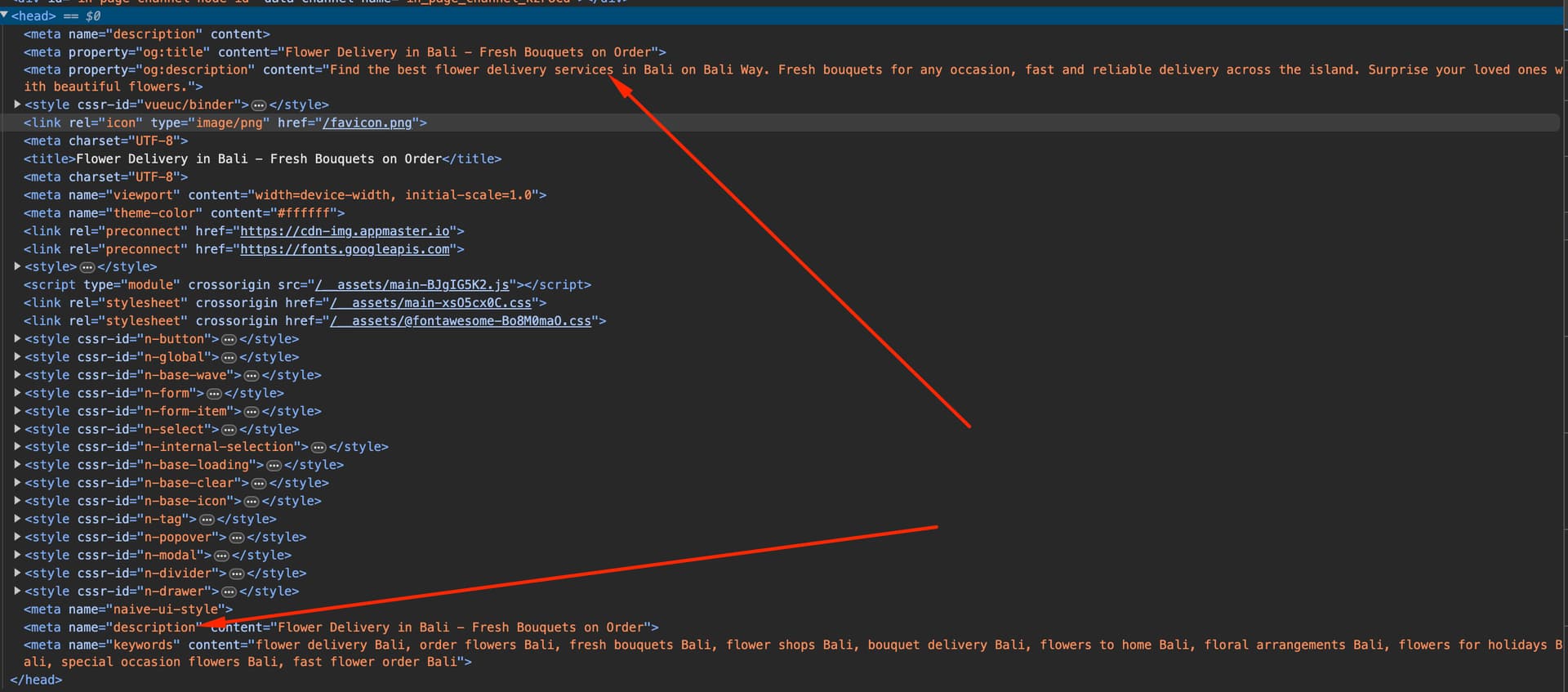The image size is (1568, 692).
Task: Expand the n-button style node
Action: [x=17, y=338]
